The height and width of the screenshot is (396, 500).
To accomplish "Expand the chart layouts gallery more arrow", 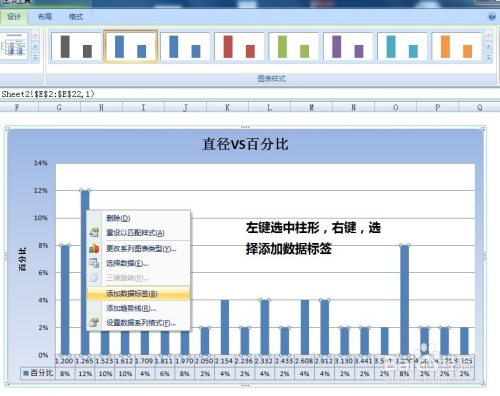I will point(35,57).
